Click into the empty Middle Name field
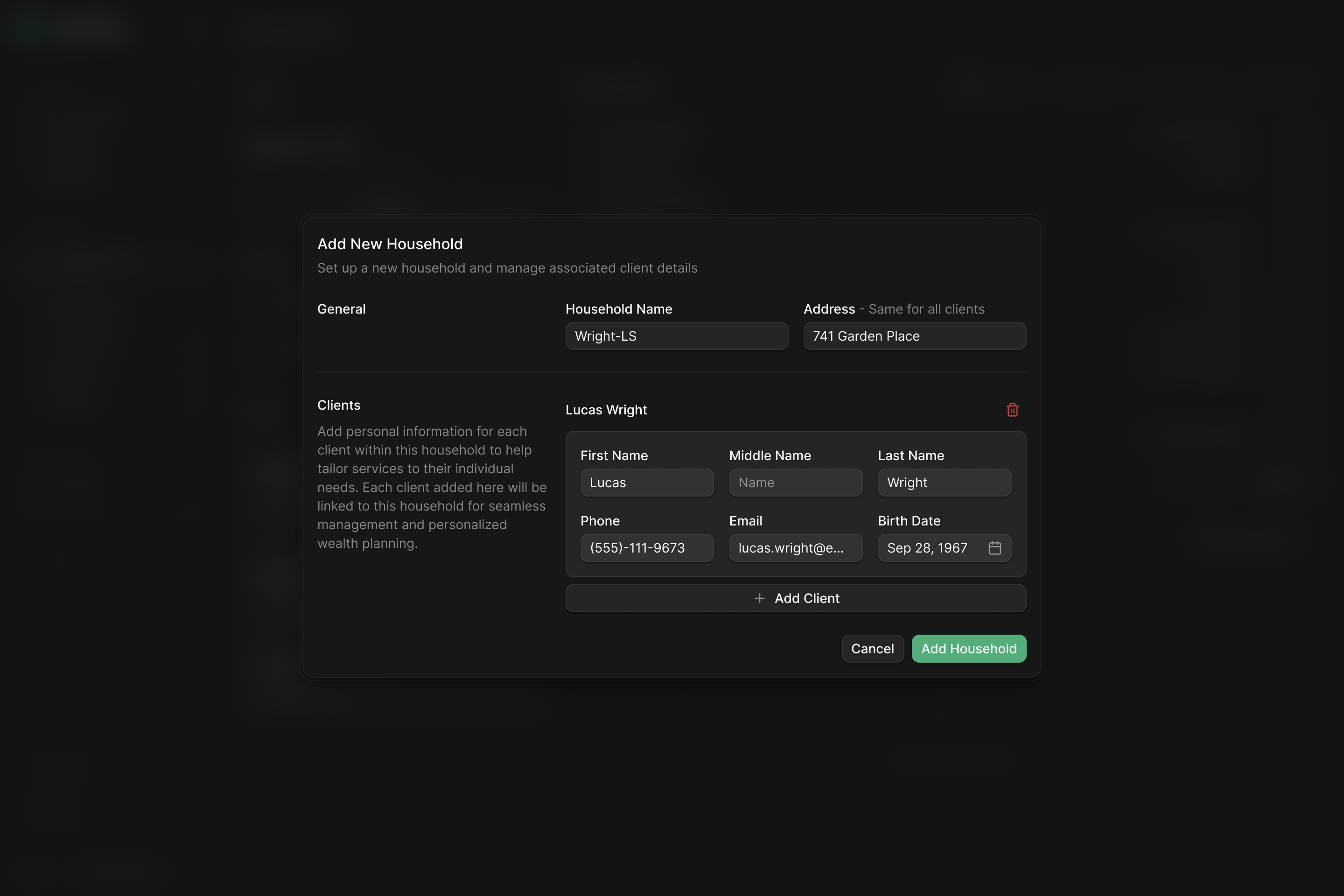 click(x=795, y=483)
